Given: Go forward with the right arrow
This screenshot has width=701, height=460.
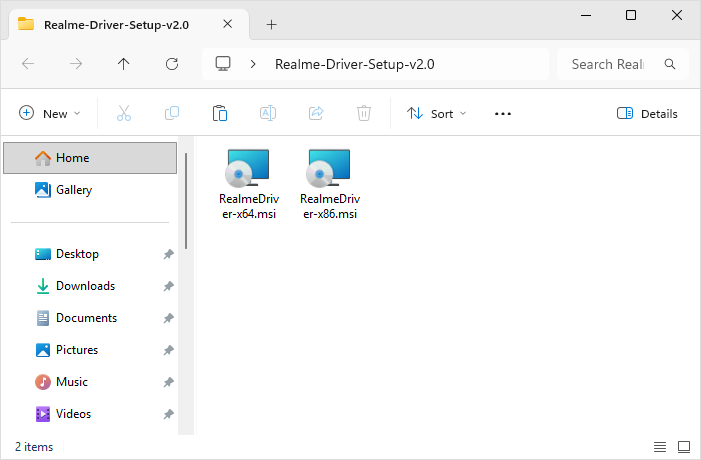Looking at the screenshot, I should pyautogui.click(x=76, y=64).
